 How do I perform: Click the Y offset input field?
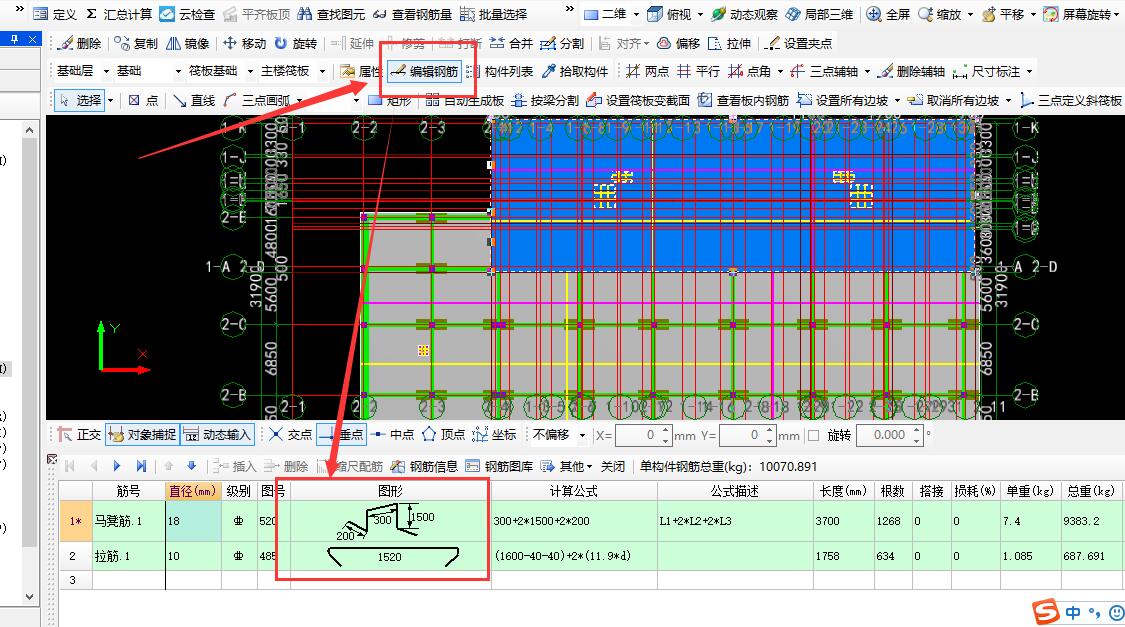pyautogui.click(x=746, y=435)
